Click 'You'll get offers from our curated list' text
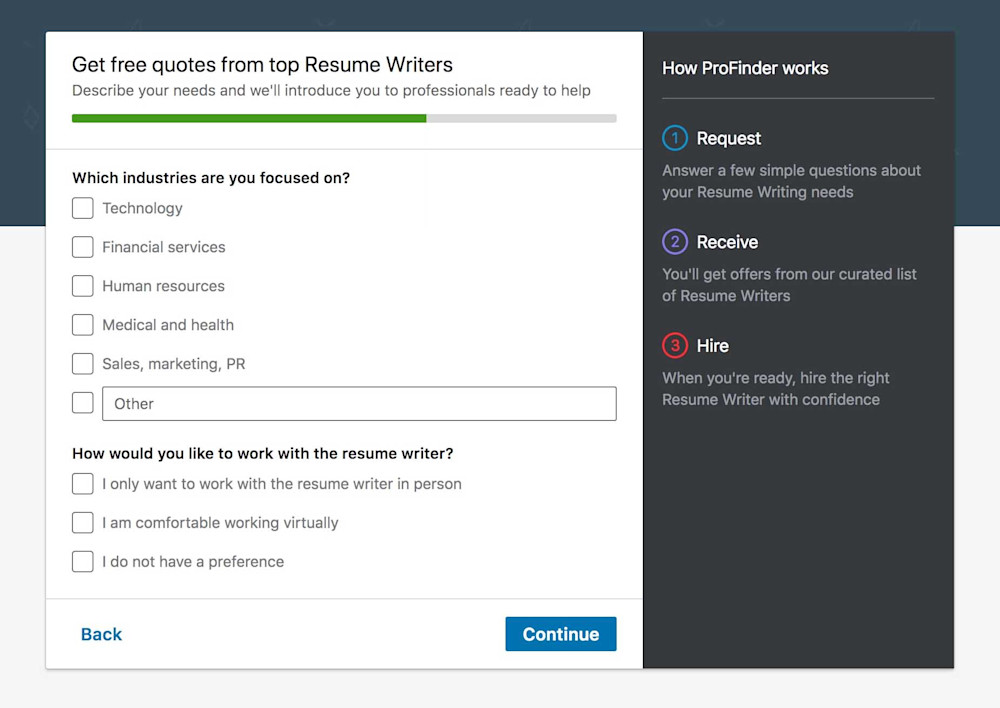The height and width of the screenshot is (708, 1000). pos(790,285)
